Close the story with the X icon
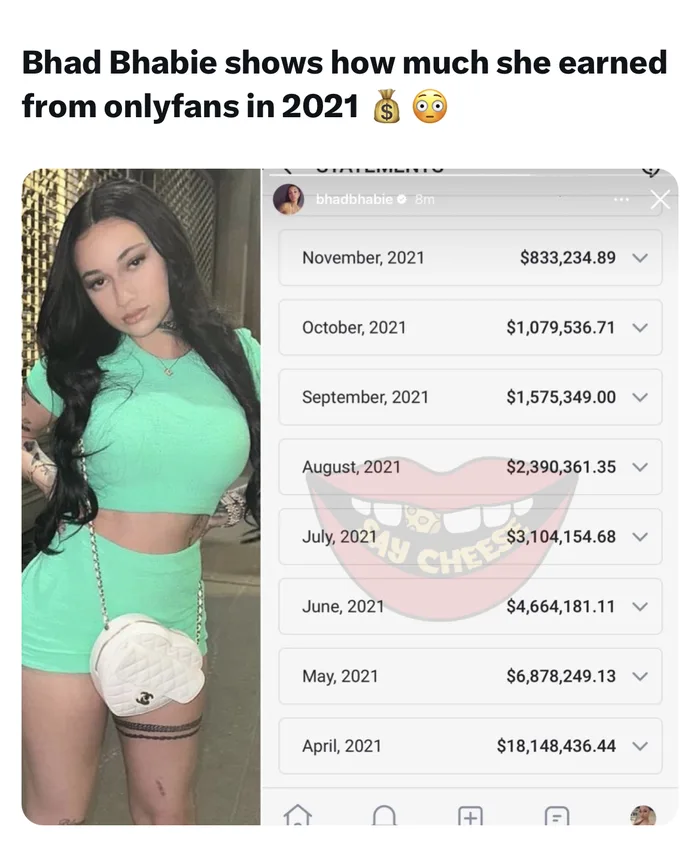The width and height of the screenshot is (700, 860). point(660,200)
